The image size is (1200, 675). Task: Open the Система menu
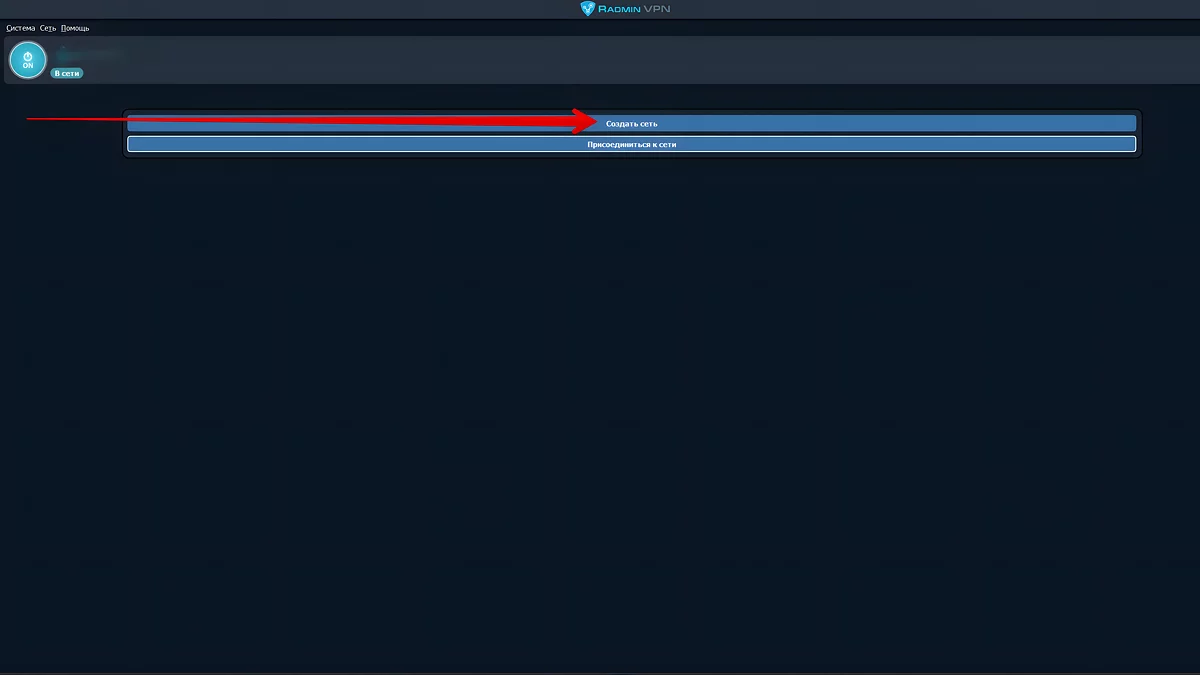pyautogui.click(x=20, y=28)
